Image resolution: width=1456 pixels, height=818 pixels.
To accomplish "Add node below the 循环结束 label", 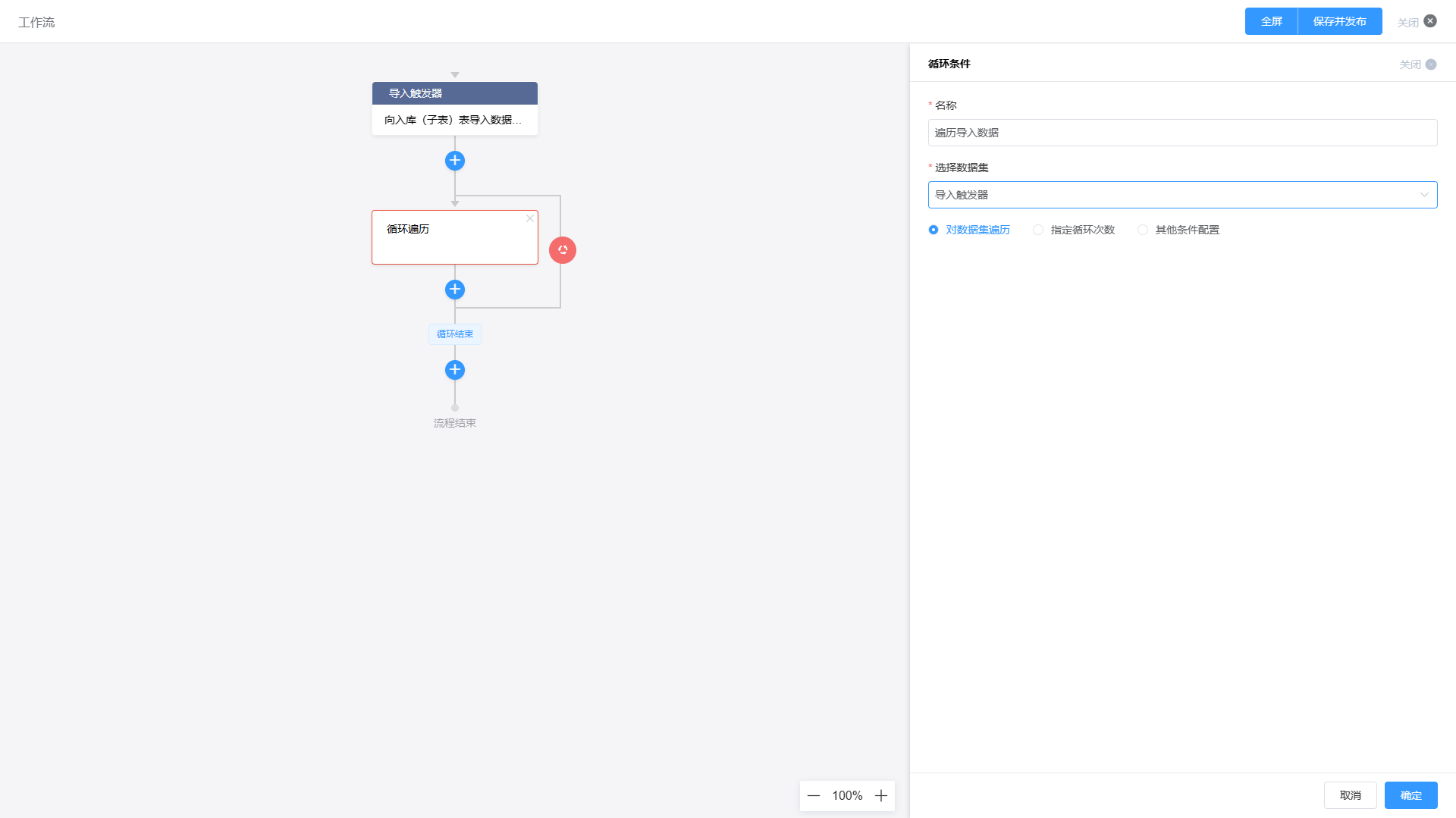I will 455,370.
